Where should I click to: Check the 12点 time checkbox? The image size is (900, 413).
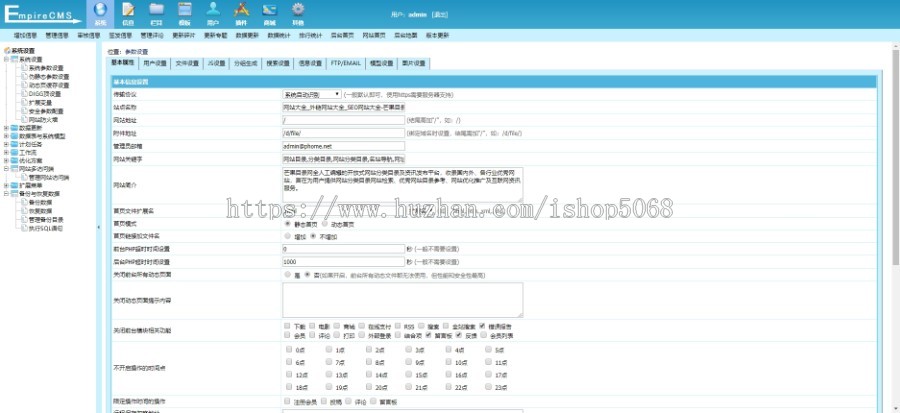pyautogui.click(x=289, y=374)
